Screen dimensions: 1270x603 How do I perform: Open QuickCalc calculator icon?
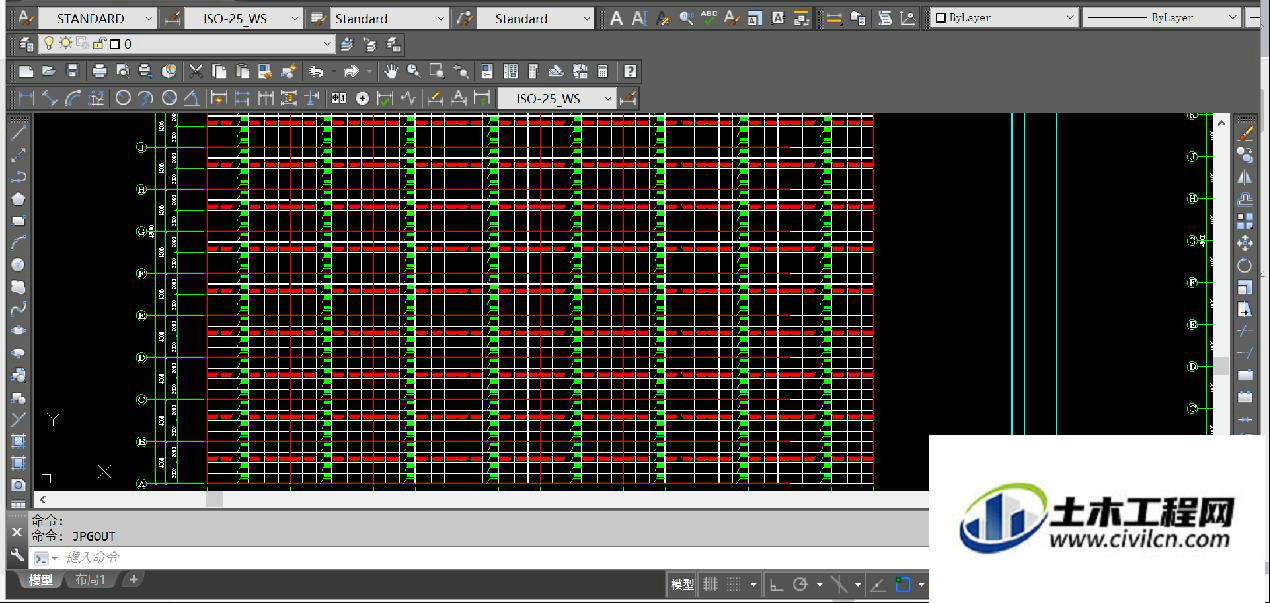click(x=602, y=71)
